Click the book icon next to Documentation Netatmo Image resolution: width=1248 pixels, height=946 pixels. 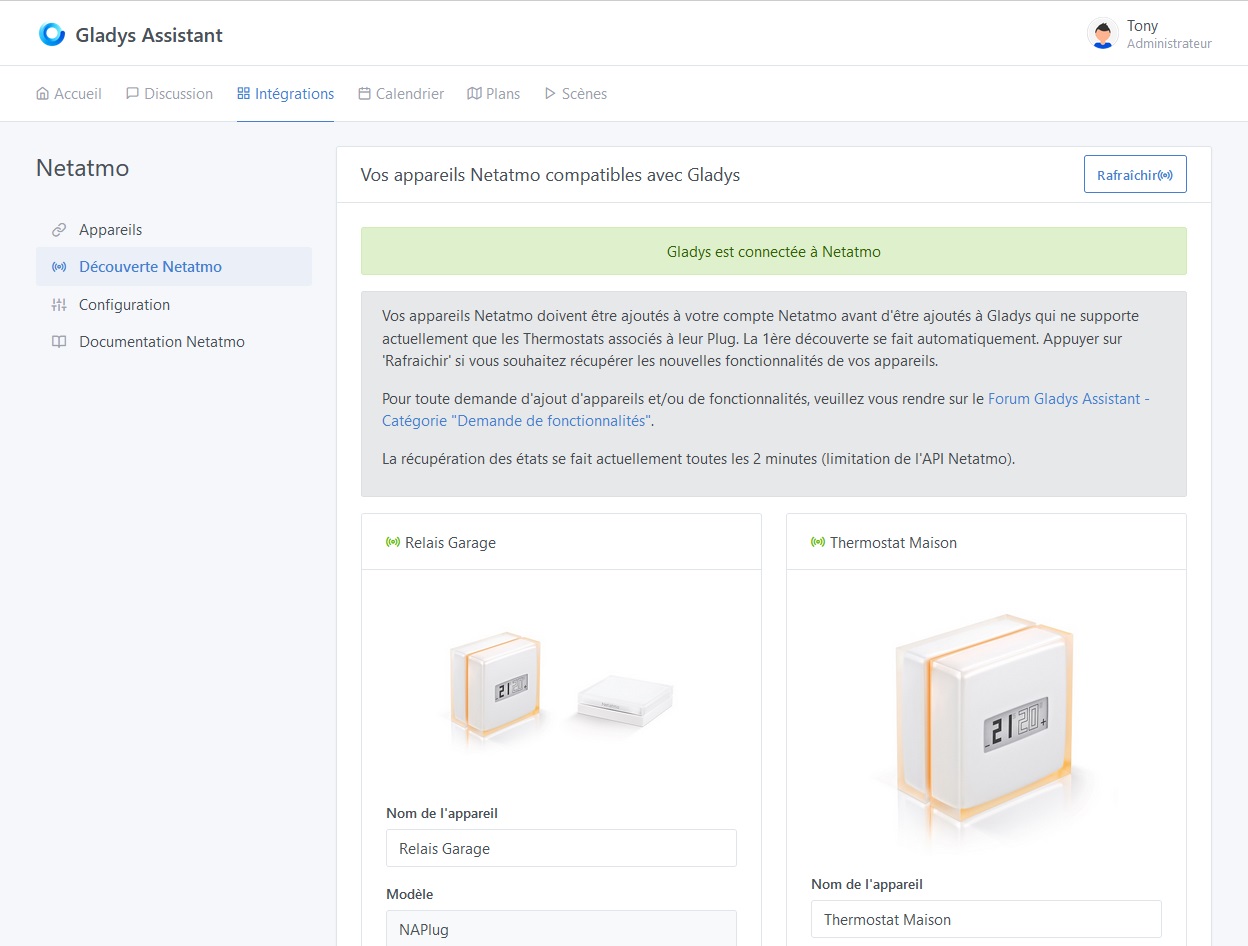pos(60,341)
